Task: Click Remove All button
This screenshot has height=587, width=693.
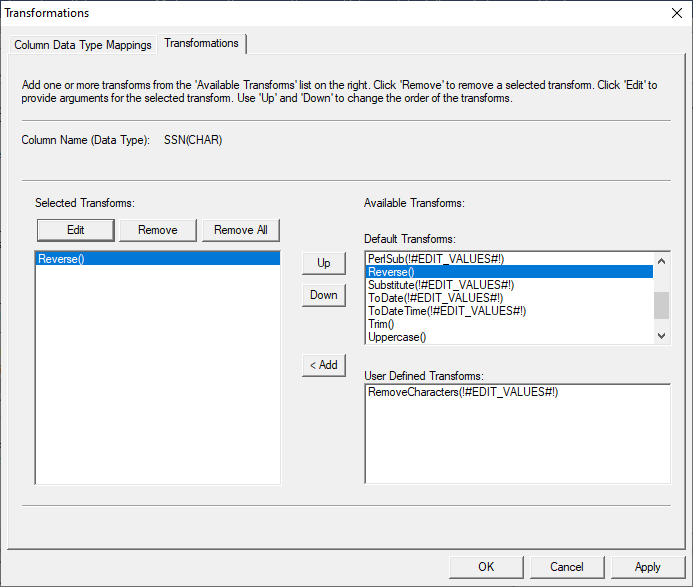Action: pos(241,230)
